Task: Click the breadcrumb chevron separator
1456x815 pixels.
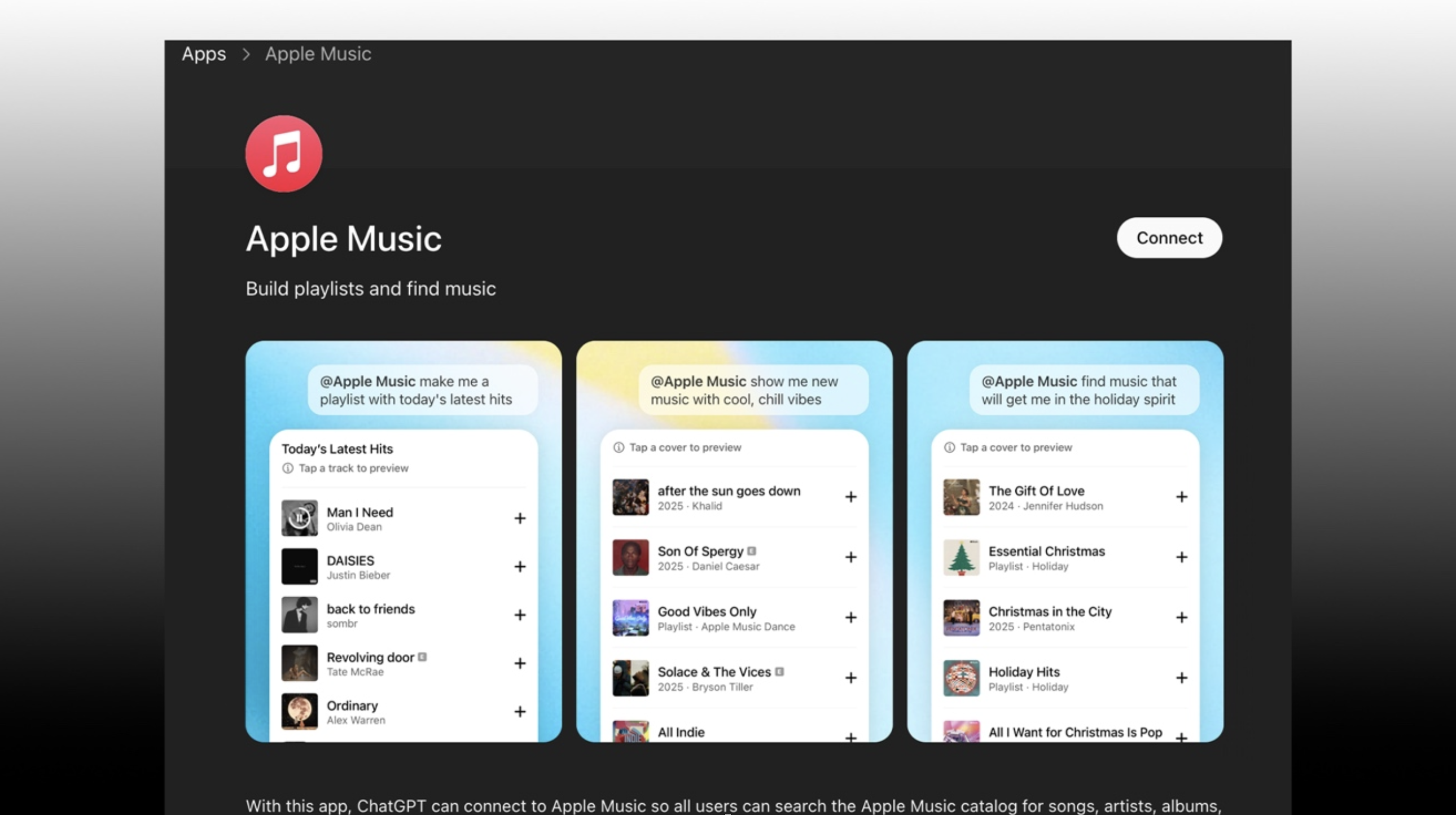Action: 246,54
